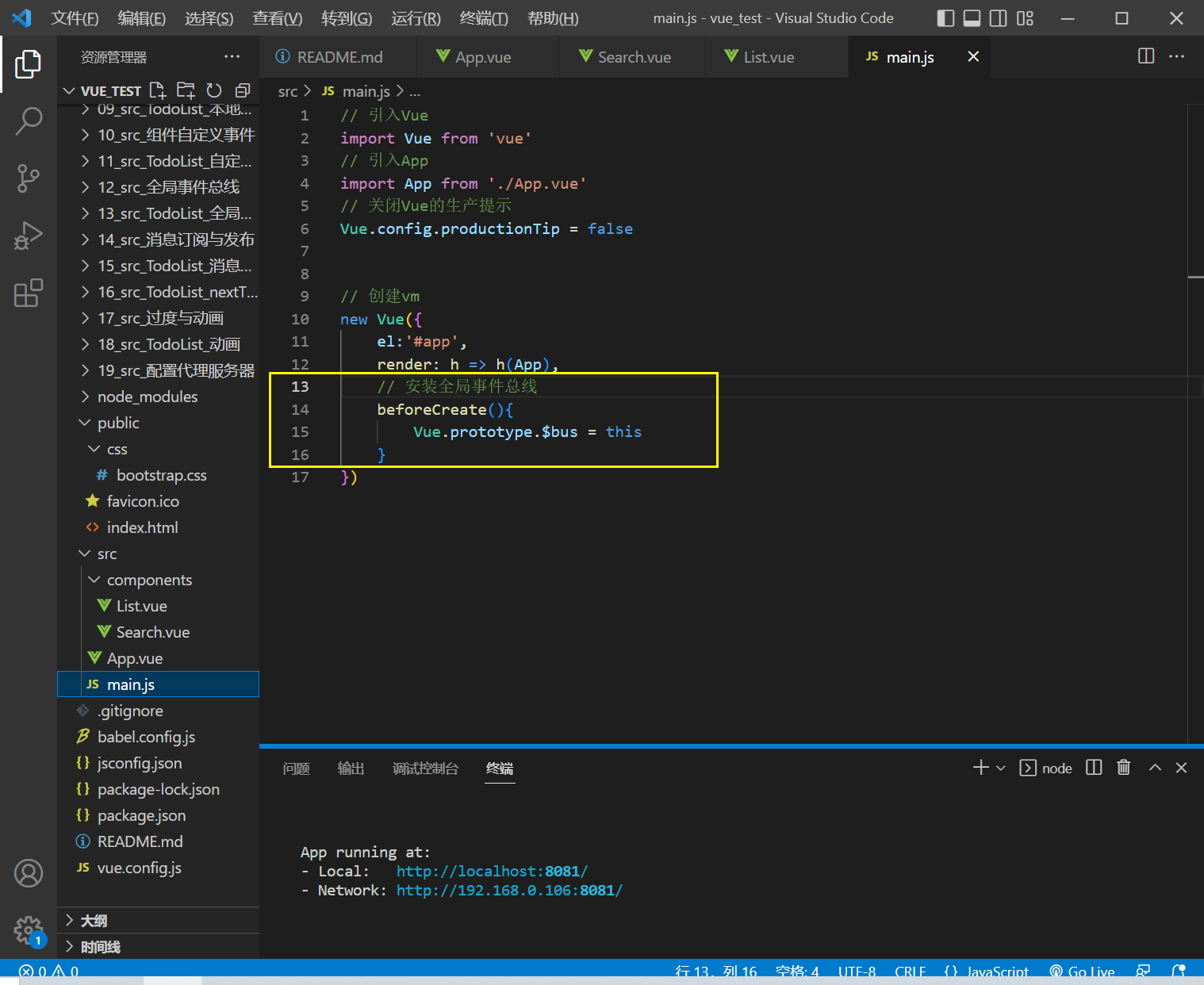Click src in editor breadcrumb
The image size is (1204, 985).
coord(287,91)
